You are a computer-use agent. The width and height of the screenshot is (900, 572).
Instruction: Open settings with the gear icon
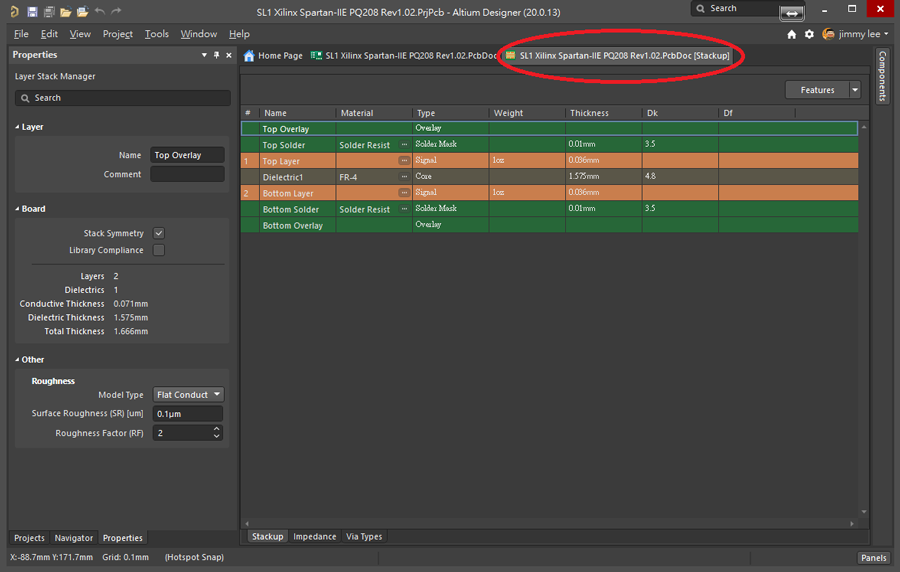pyautogui.click(x=809, y=34)
